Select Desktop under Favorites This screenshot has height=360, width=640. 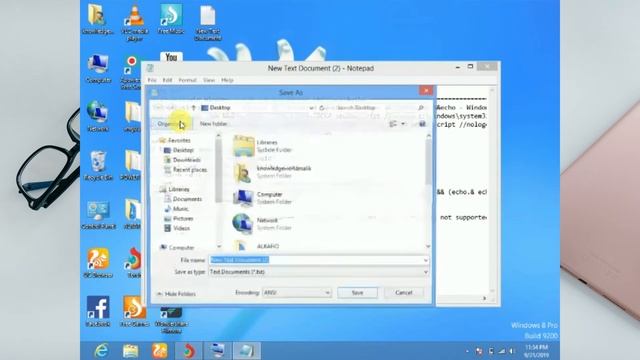point(179,150)
